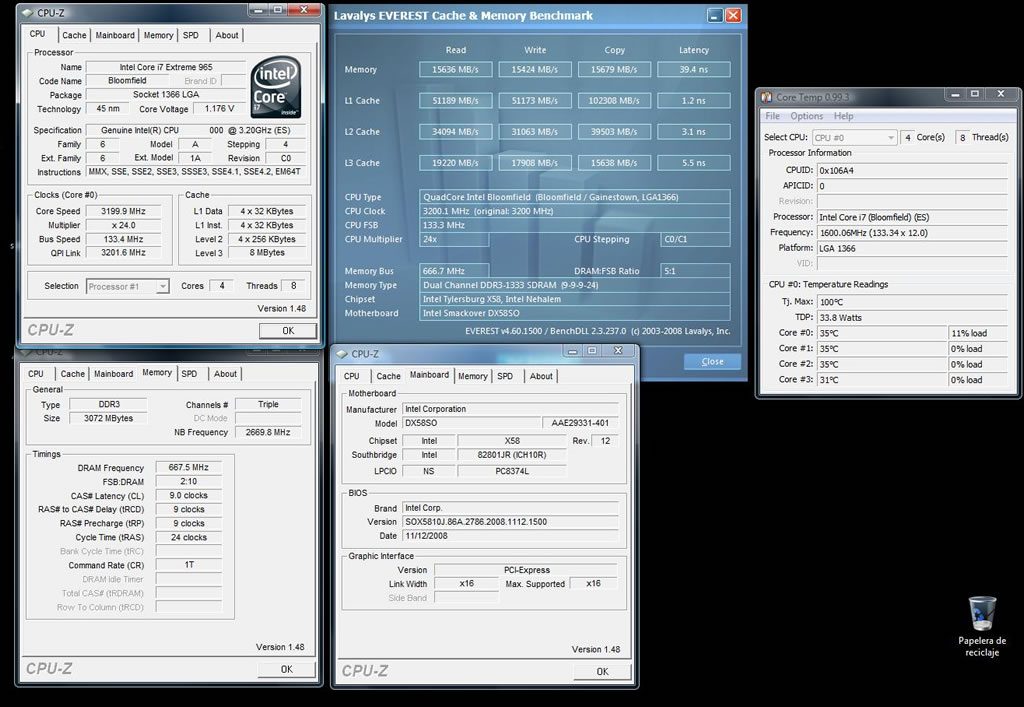
Task: Open the Options menu in Core Temp
Action: 807,116
